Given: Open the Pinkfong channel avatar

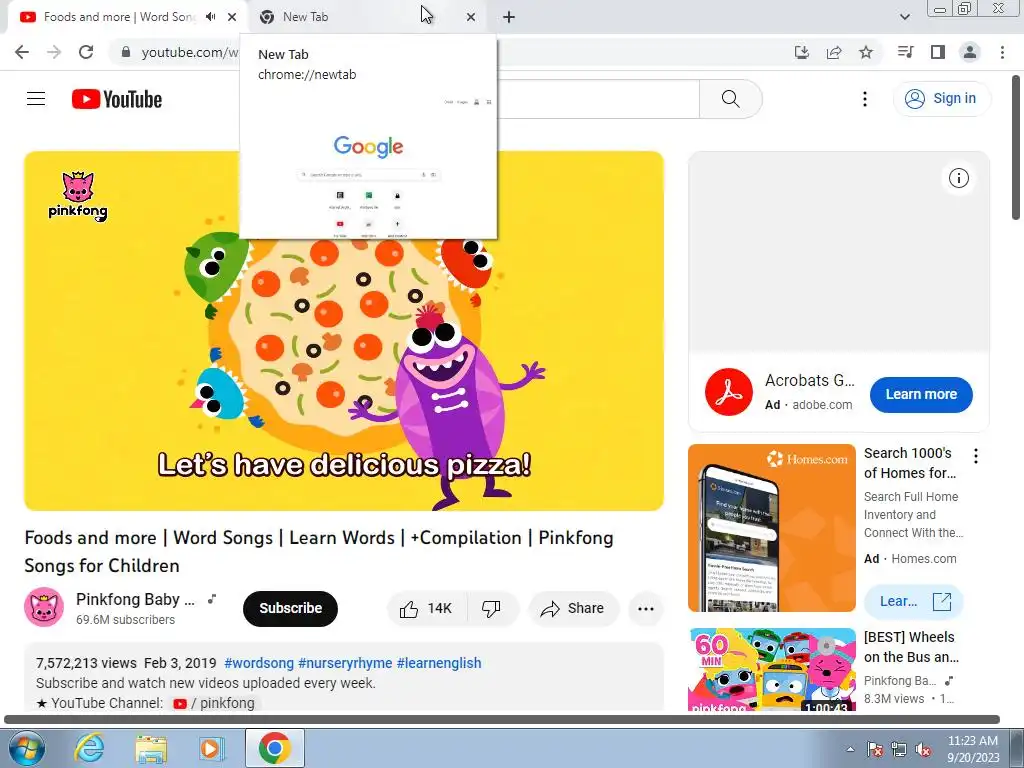Looking at the screenshot, I should (44, 607).
